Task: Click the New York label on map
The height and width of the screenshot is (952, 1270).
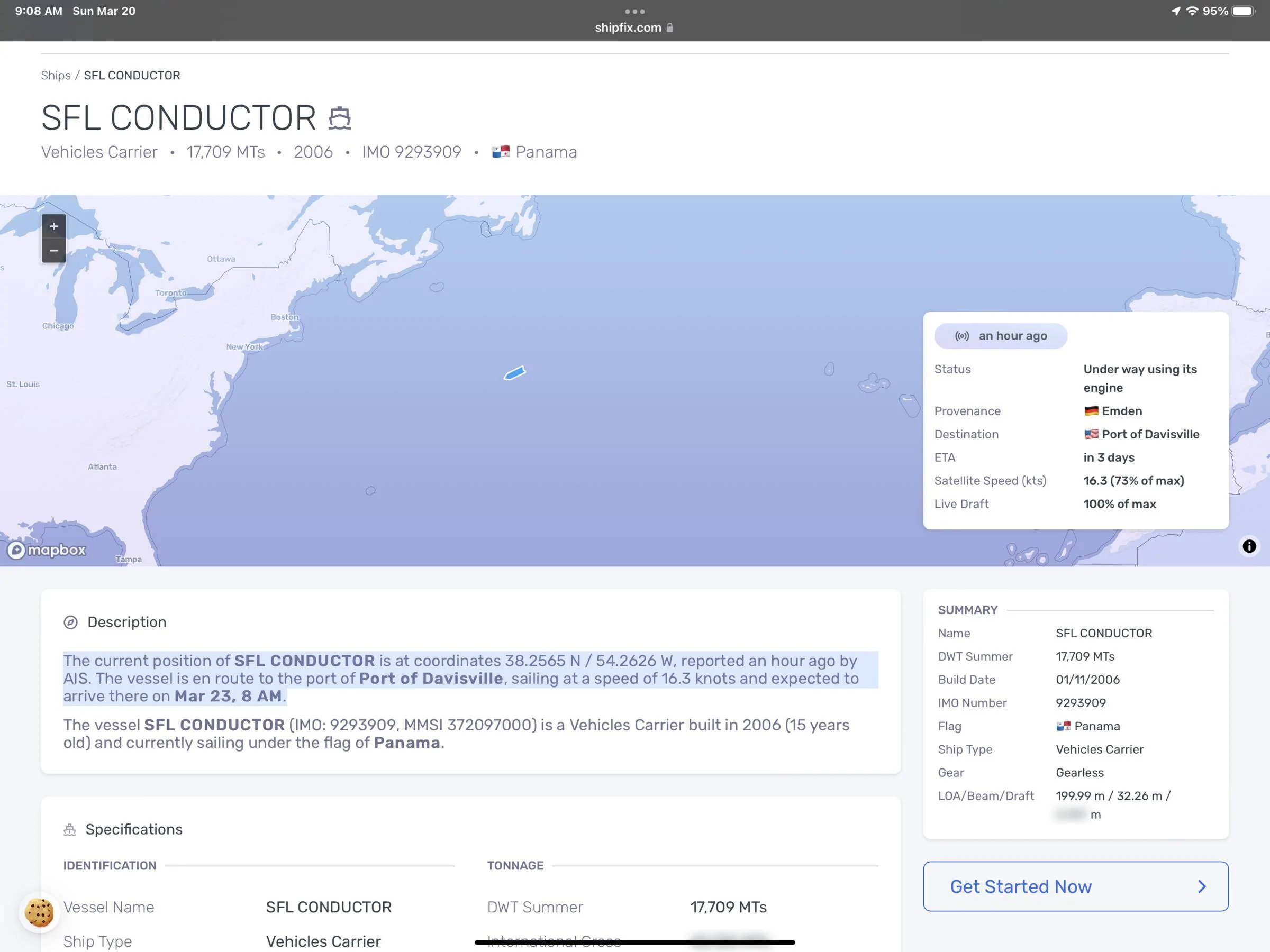Action: coord(244,347)
